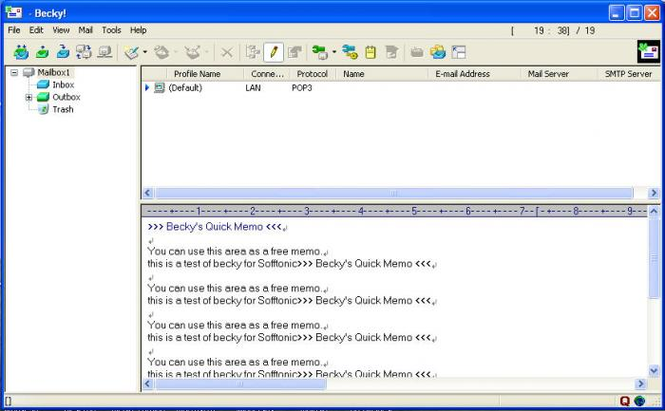
Task: Click up arrow of memo vertical scrollbar
Action: pos(654,211)
